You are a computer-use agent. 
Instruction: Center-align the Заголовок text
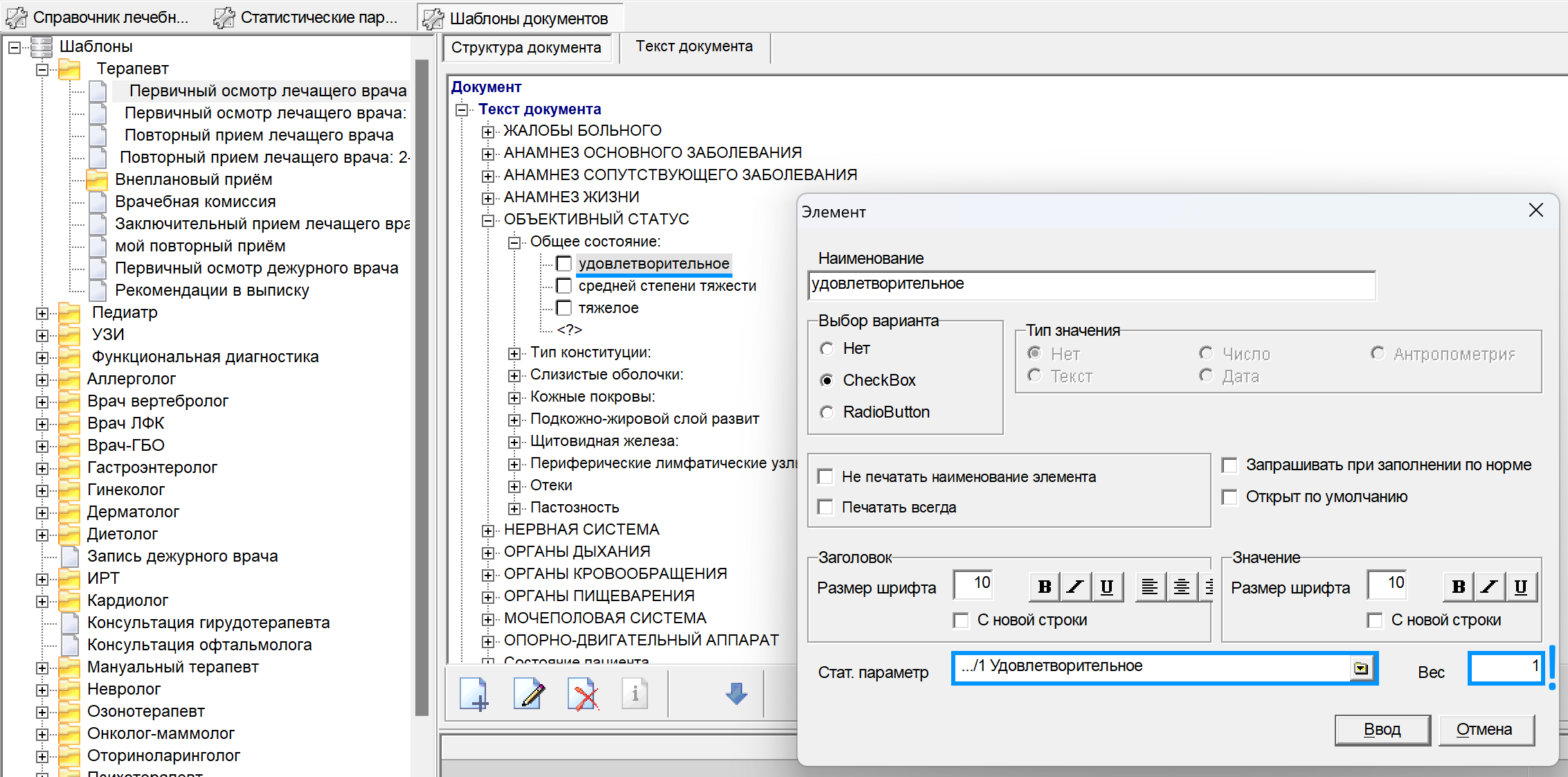[1182, 587]
